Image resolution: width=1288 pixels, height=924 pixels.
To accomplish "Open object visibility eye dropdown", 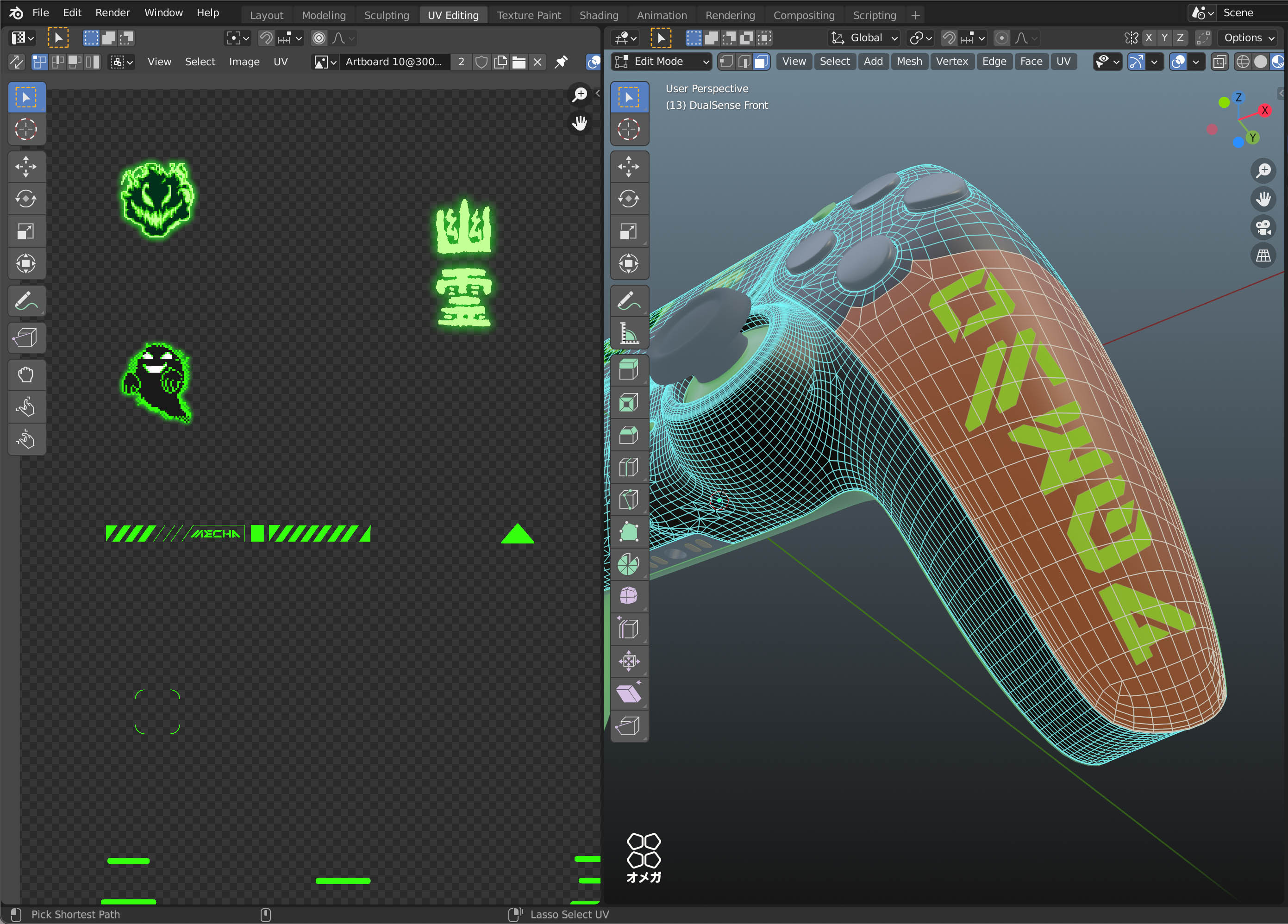I will tap(1107, 61).
